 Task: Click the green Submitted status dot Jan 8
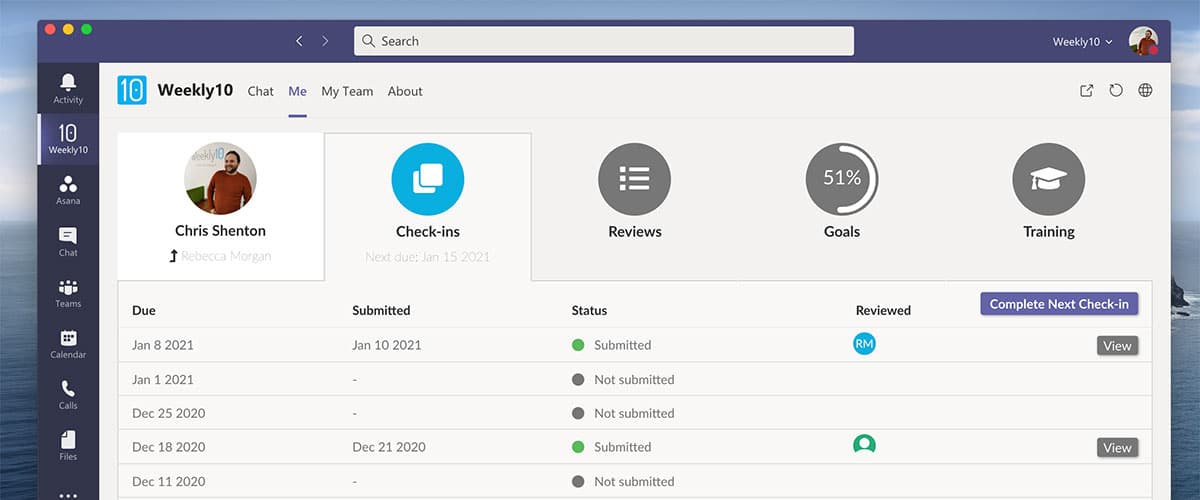click(x=578, y=345)
